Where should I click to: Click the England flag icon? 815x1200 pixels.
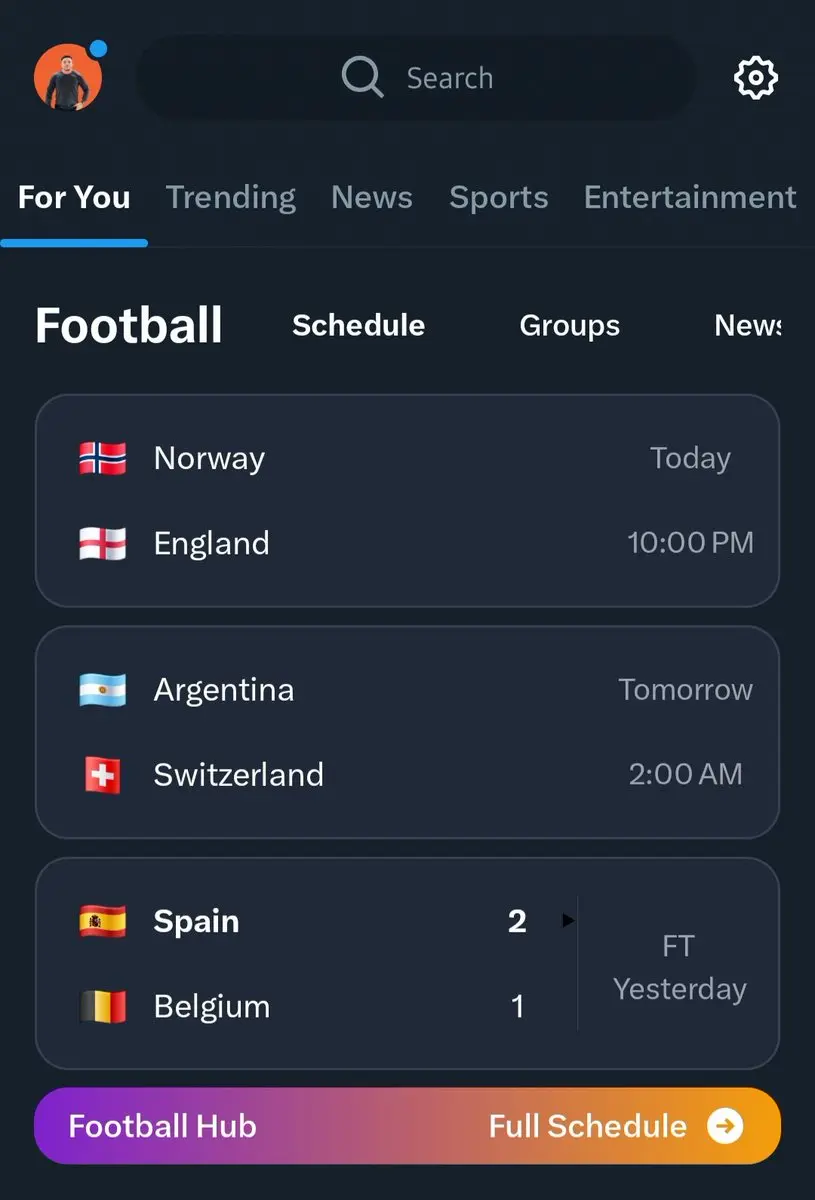coord(103,543)
